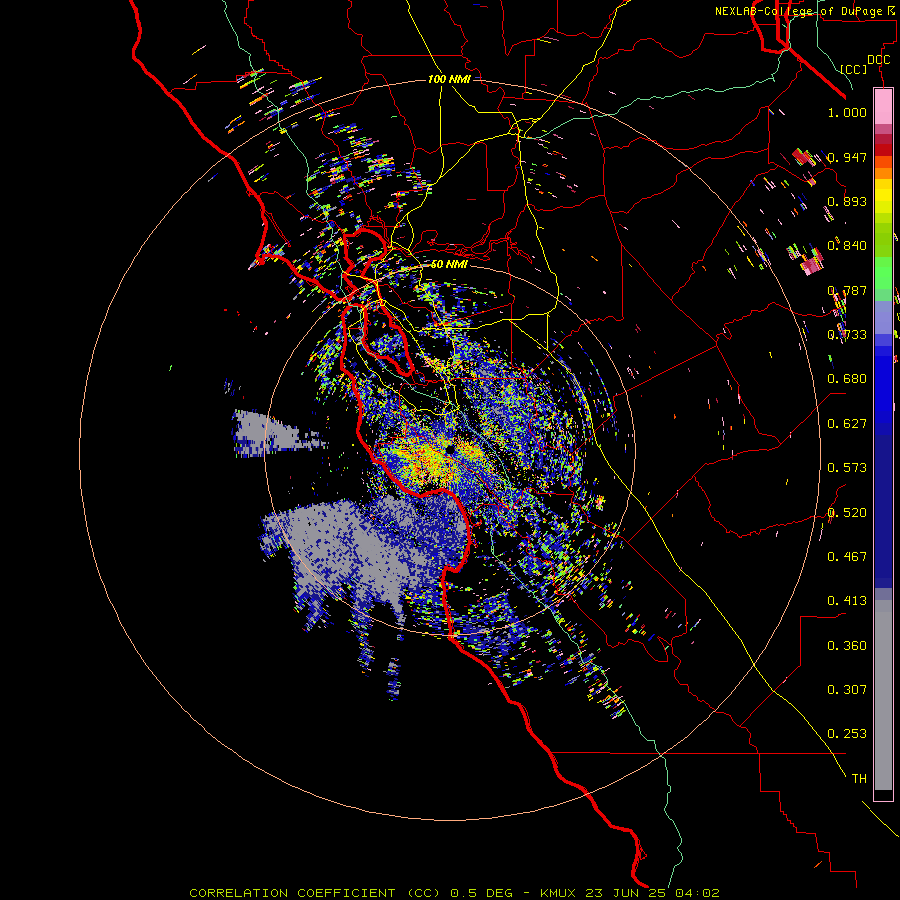Select the 0.627 legend value
900x900 pixels.
point(847,424)
